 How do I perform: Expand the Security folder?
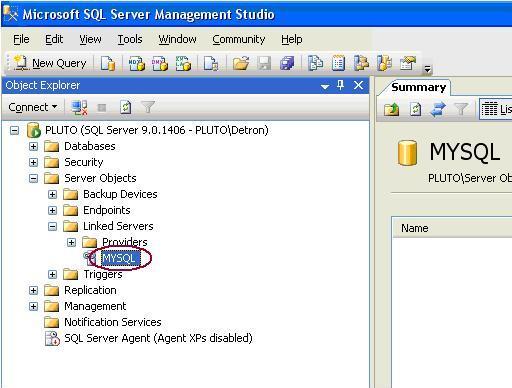33,162
